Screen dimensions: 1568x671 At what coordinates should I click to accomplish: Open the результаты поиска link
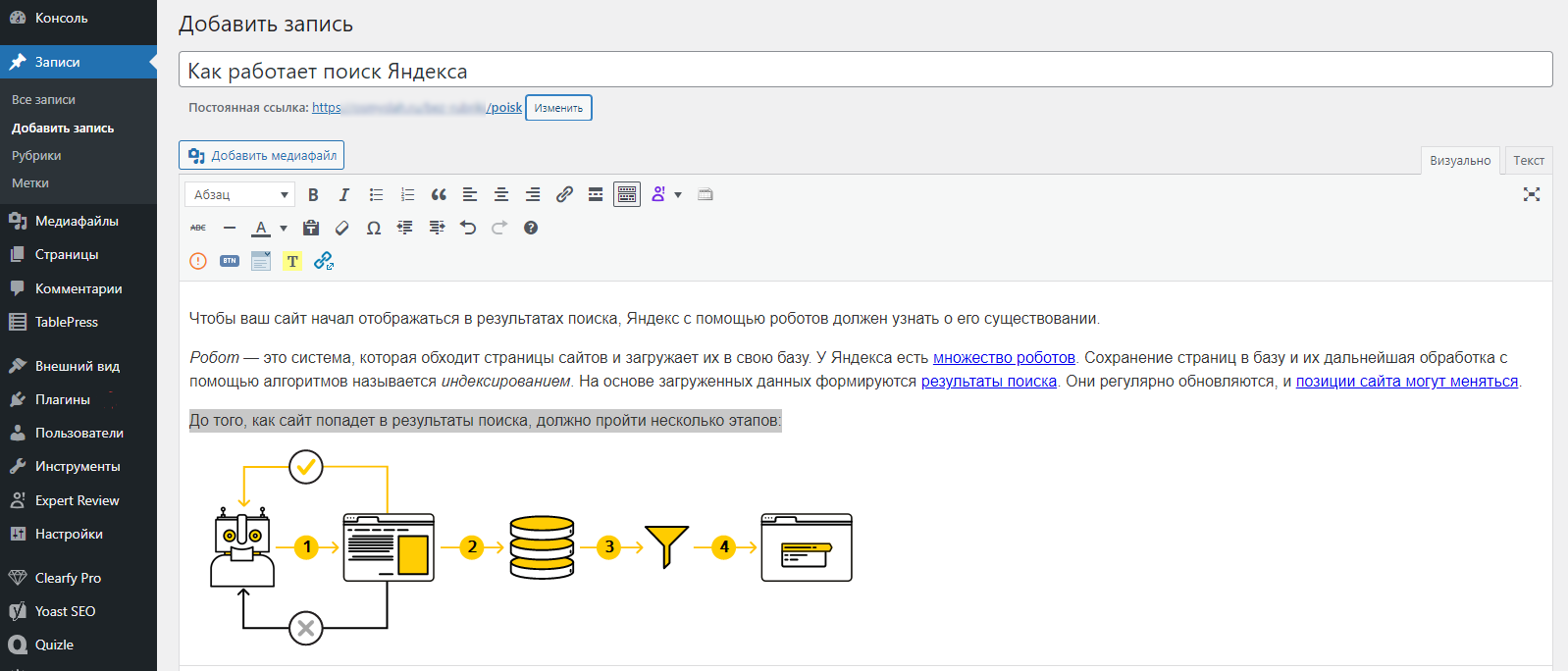989,382
